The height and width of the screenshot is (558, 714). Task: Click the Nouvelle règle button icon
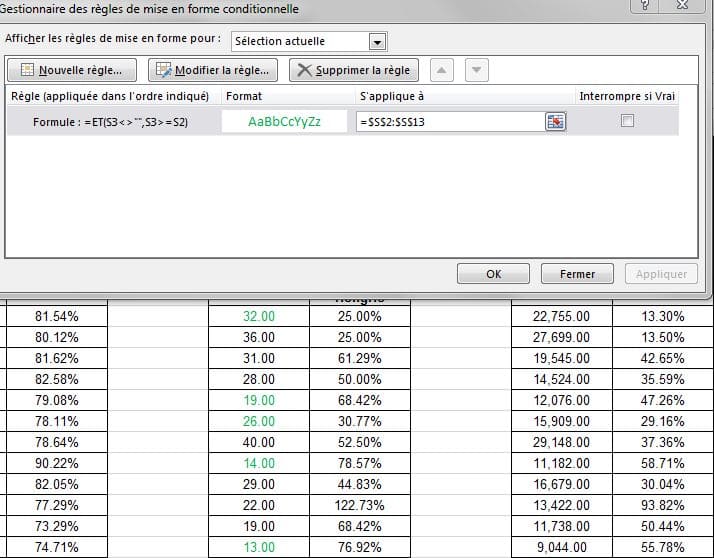27,71
